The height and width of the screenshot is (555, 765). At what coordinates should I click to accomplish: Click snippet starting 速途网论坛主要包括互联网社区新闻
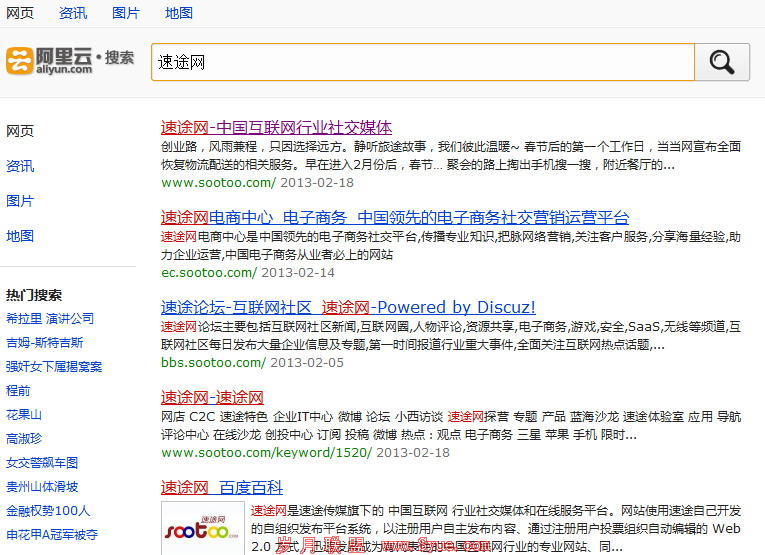point(451,336)
